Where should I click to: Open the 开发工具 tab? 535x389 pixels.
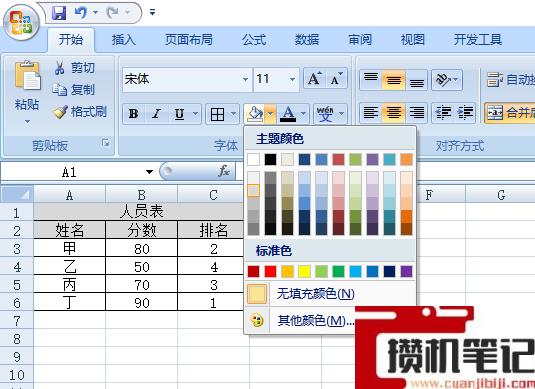[x=477, y=40]
